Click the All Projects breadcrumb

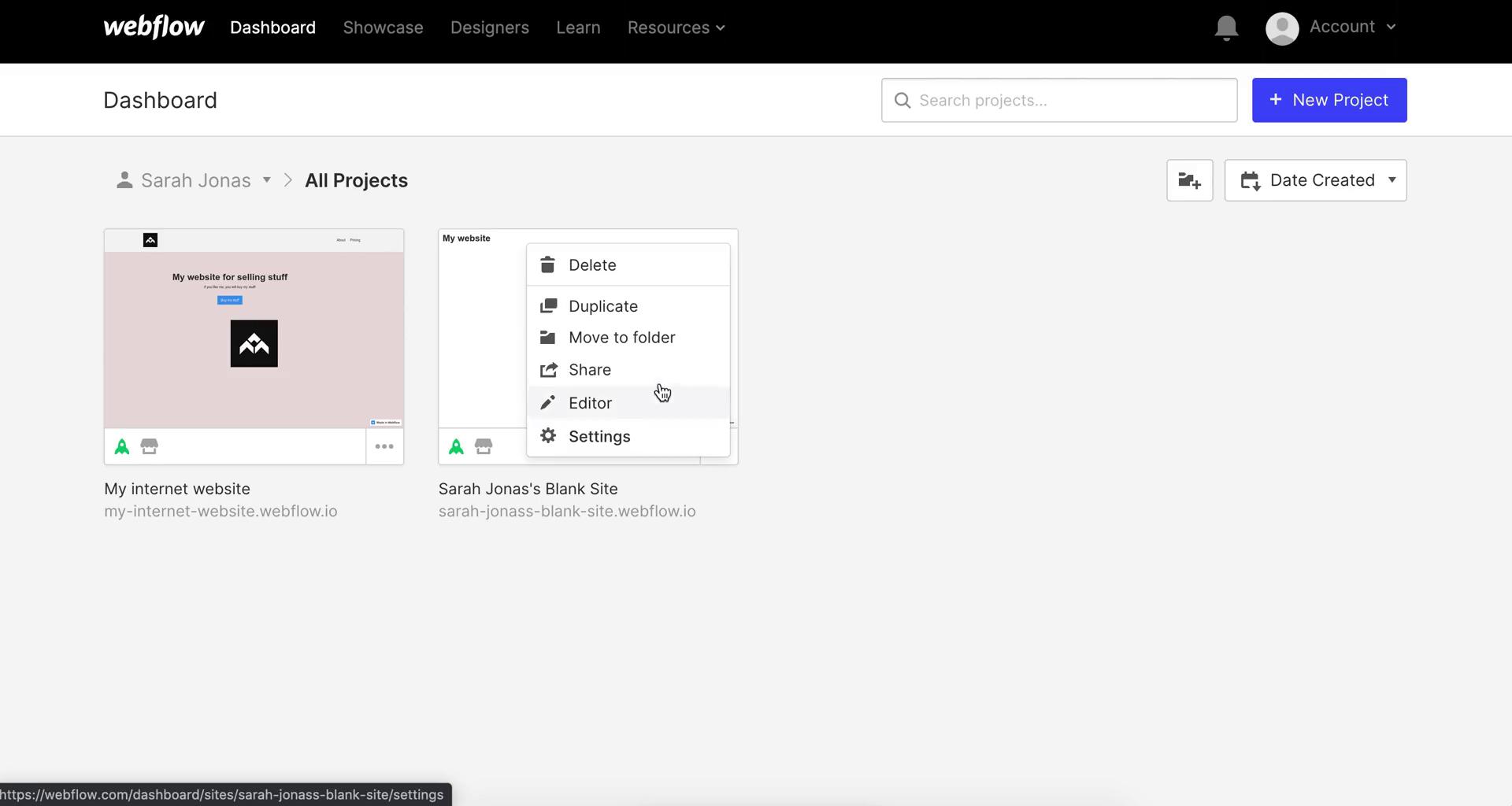(x=356, y=180)
